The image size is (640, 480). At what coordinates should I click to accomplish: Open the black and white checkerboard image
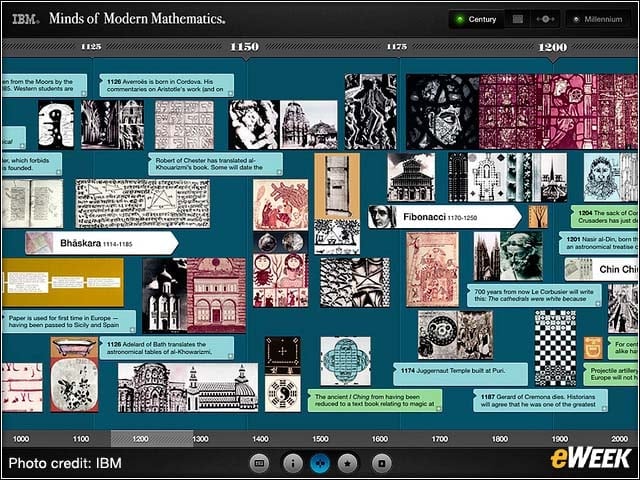point(556,348)
